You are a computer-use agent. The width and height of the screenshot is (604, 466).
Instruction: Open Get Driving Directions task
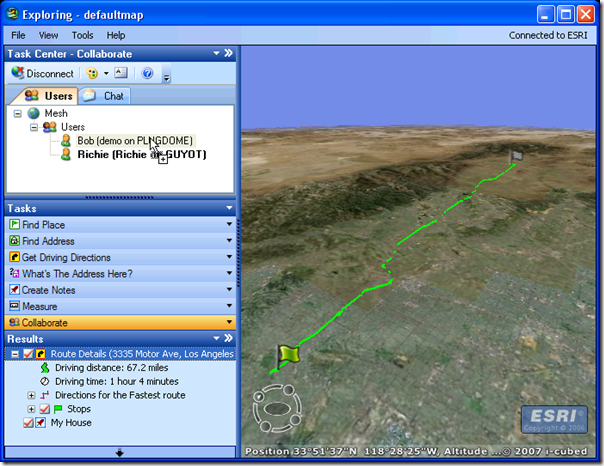pyautogui.click(x=120, y=257)
